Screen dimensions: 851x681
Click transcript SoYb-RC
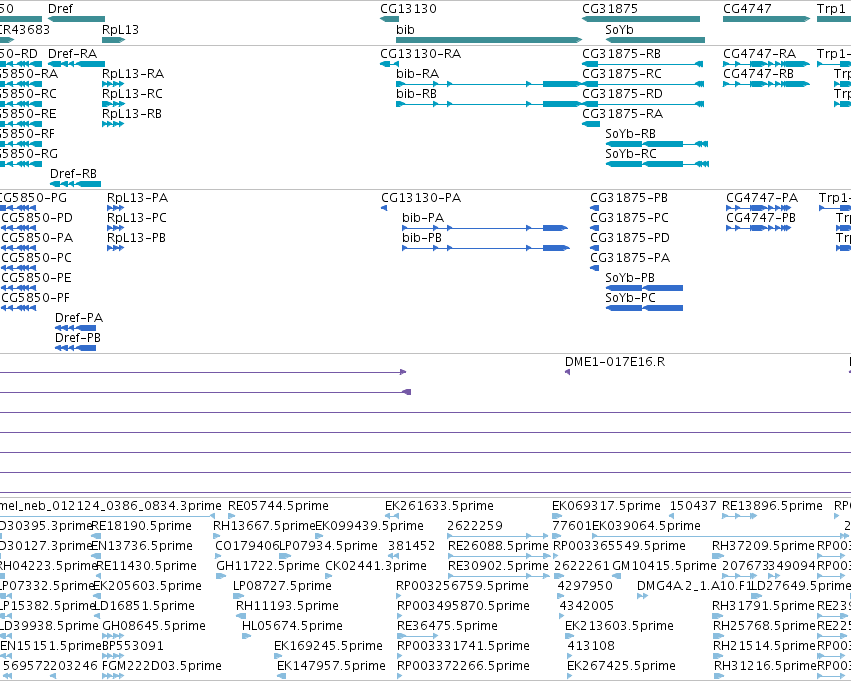[657, 164]
